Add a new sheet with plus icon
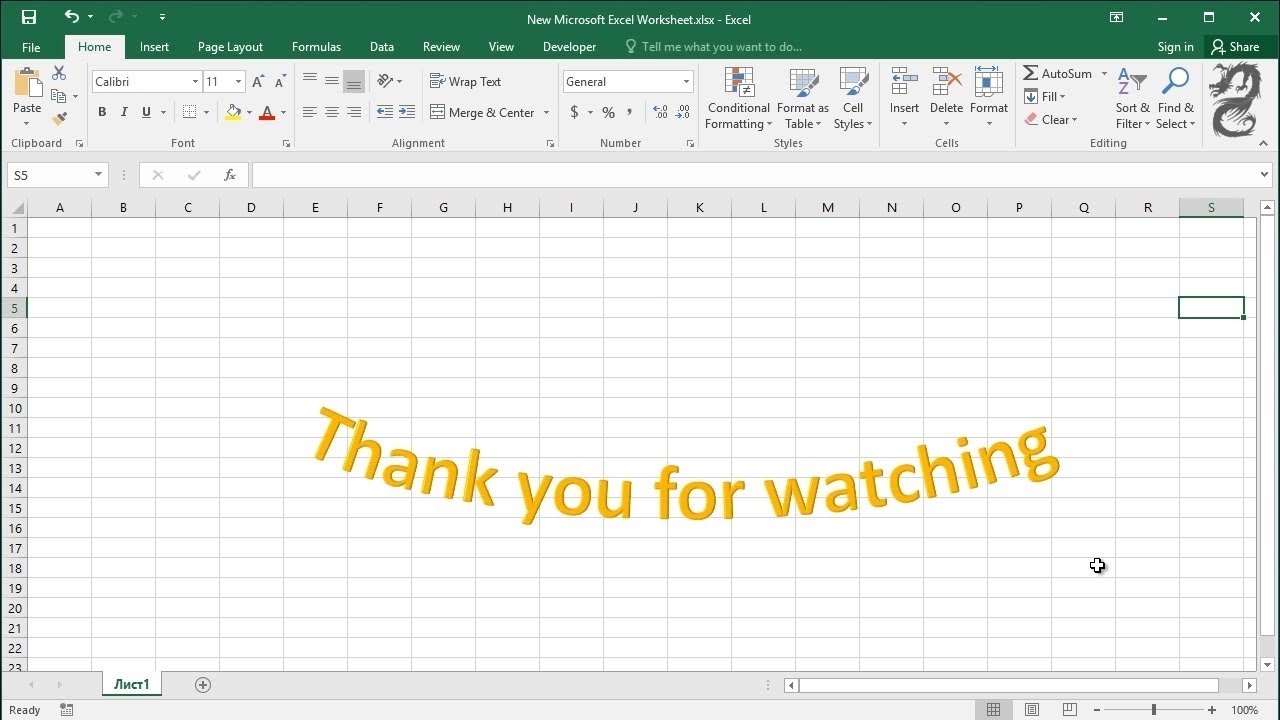The height and width of the screenshot is (720, 1280). pos(203,685)
